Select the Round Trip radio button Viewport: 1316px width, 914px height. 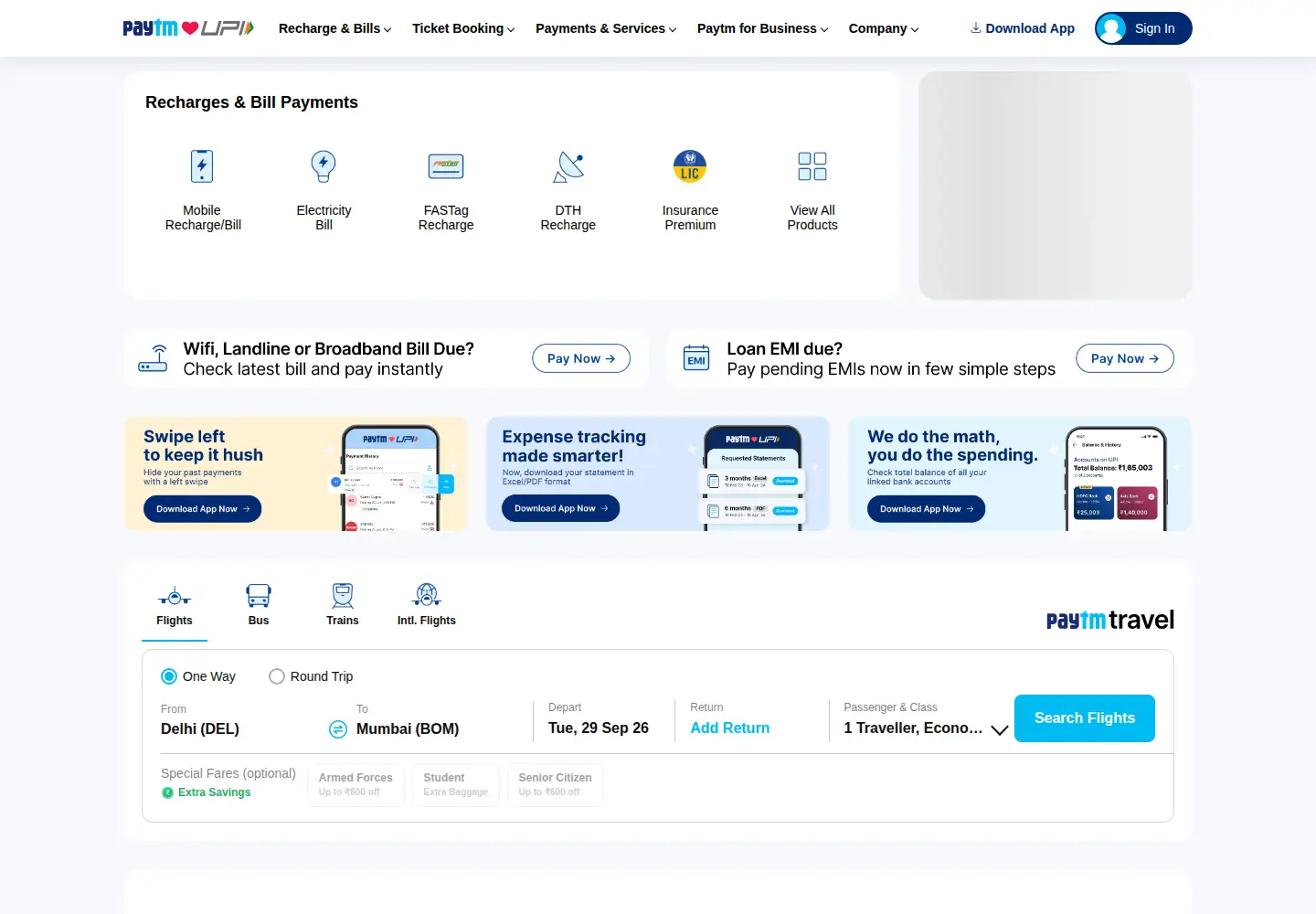277,676
